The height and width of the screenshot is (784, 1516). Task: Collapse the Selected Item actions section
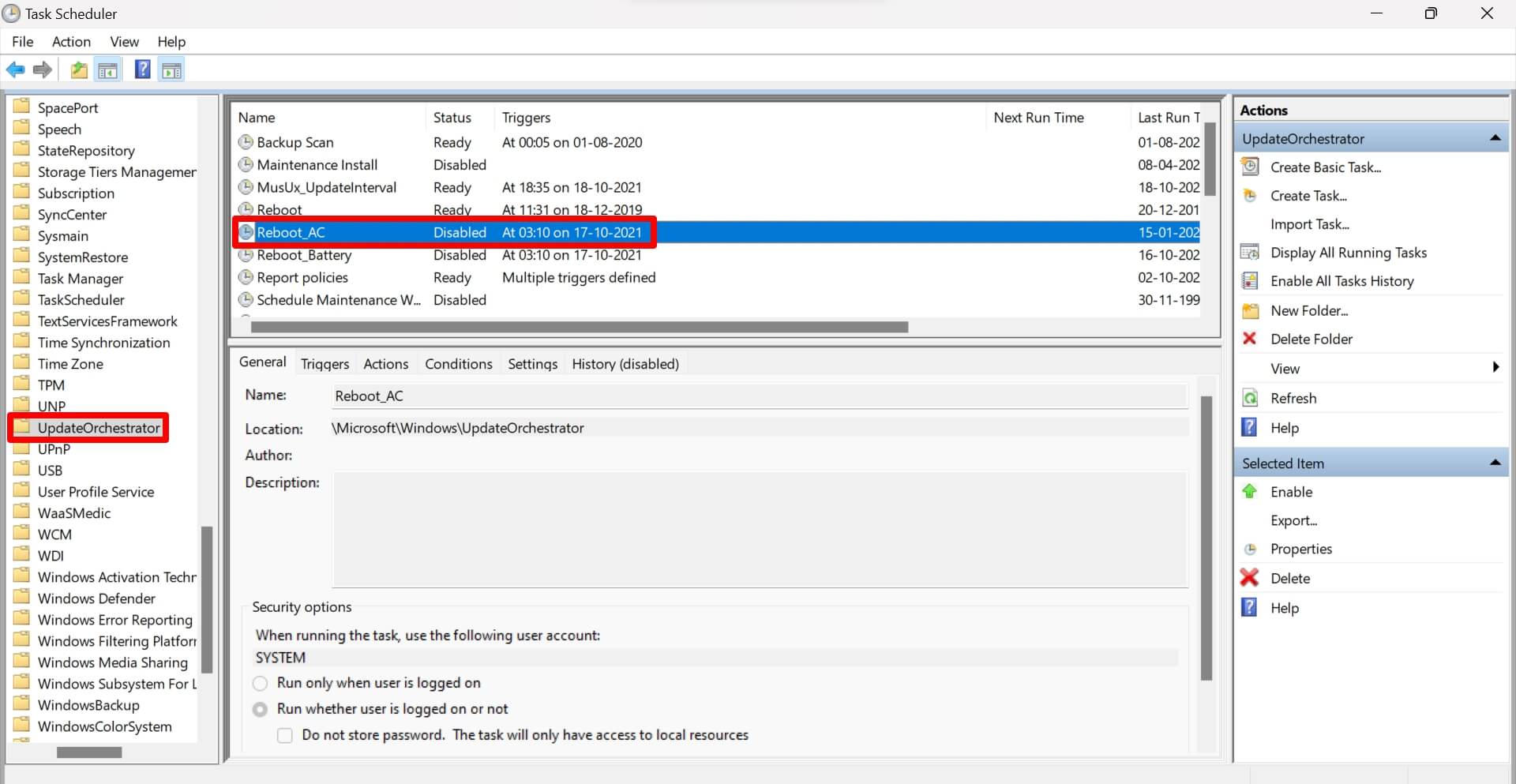click(1495, 463)
